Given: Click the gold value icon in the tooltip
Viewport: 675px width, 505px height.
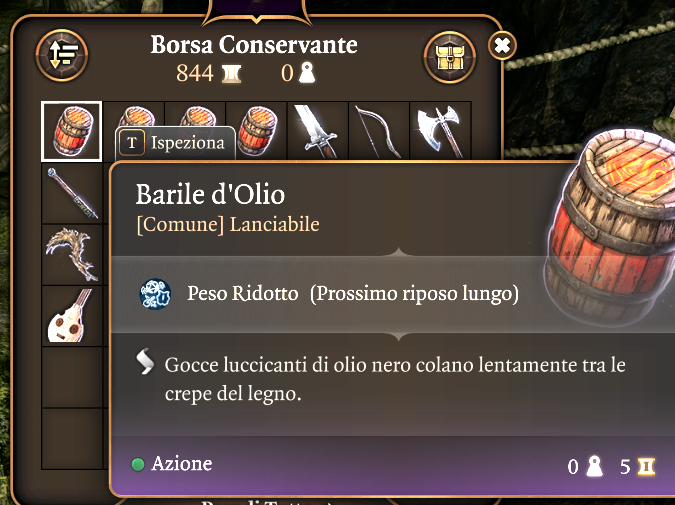Looking at the screenshot, I should pyautogui.click(x=645, y=466).
